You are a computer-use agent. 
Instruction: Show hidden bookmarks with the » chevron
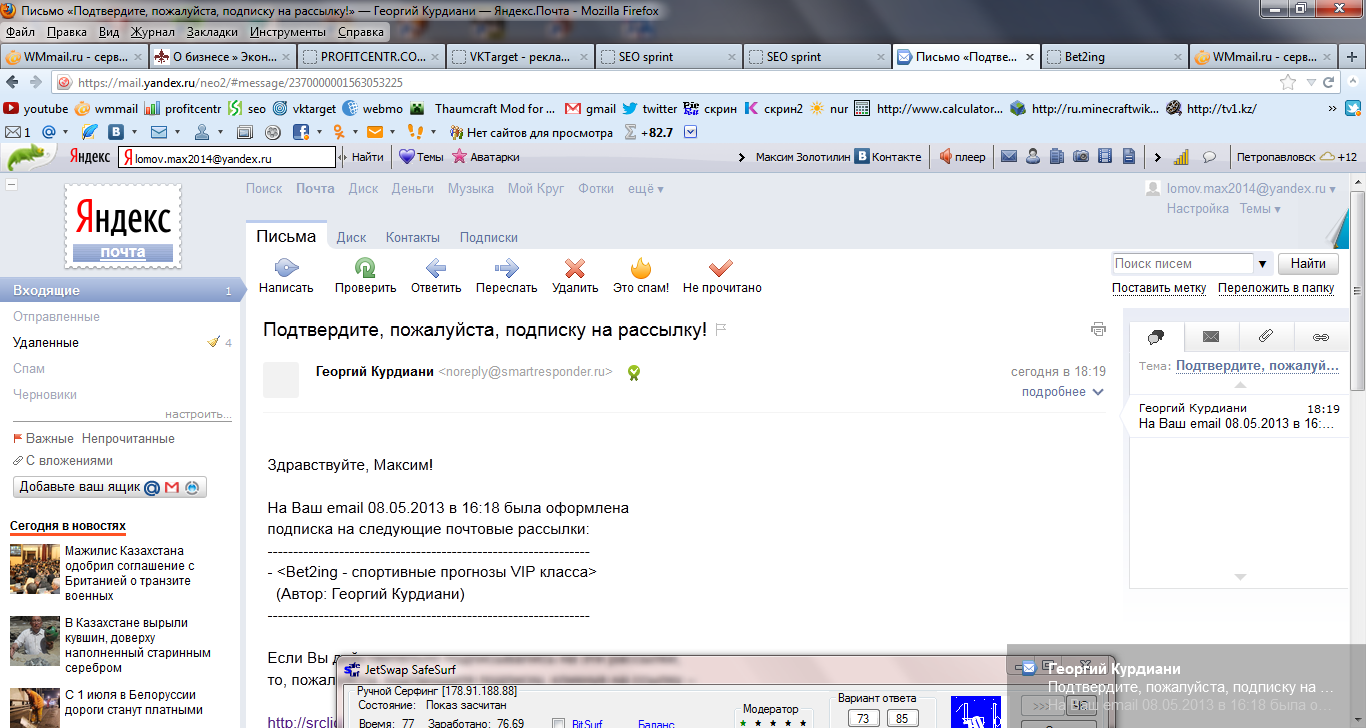(x=1332, y=109)
